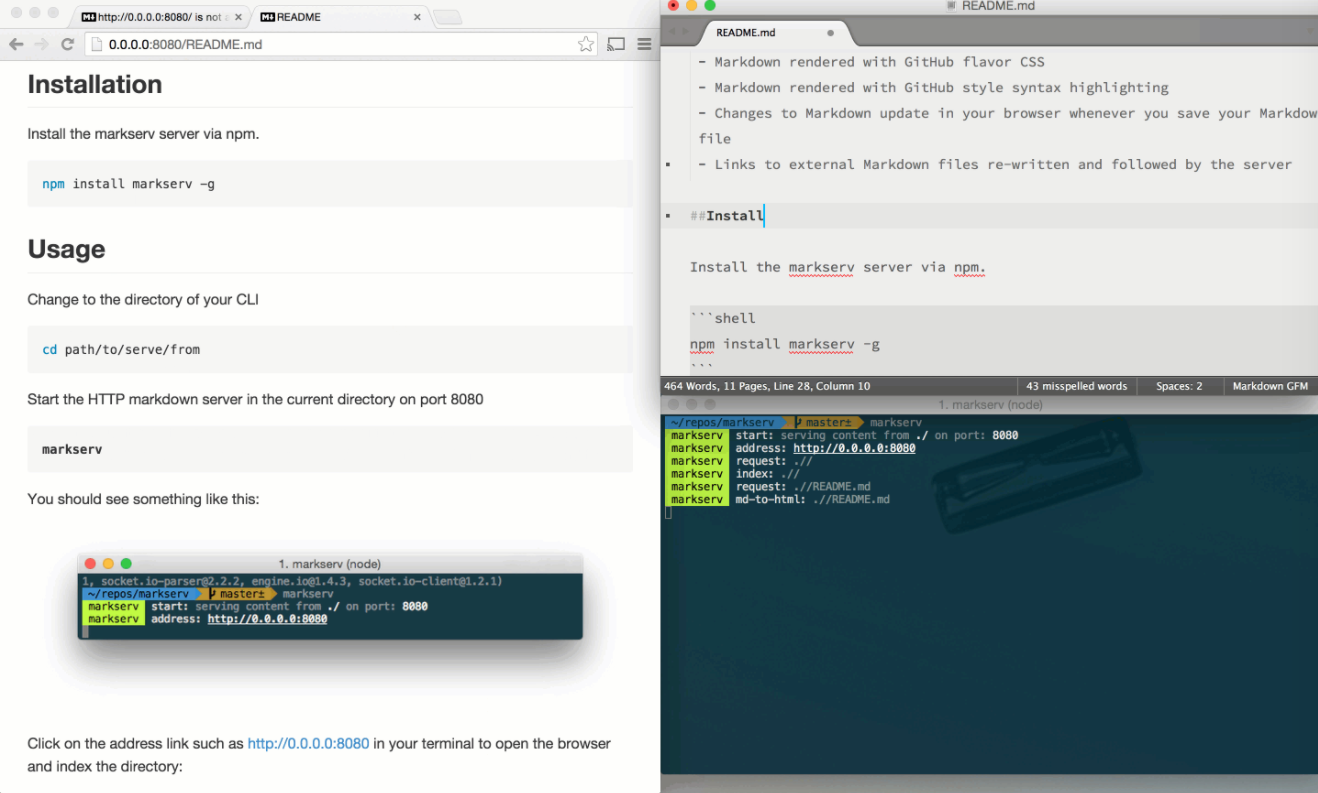The image size is (1318, 793).
Task: Click the Chrome forward arrow
Action: pos(41,44)
